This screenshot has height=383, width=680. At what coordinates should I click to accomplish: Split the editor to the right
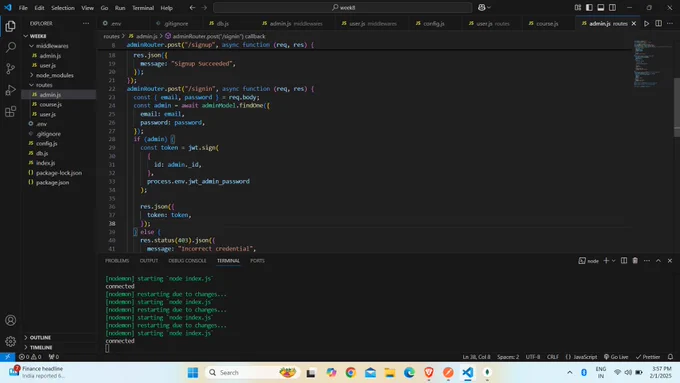click(x=658, y=23)
